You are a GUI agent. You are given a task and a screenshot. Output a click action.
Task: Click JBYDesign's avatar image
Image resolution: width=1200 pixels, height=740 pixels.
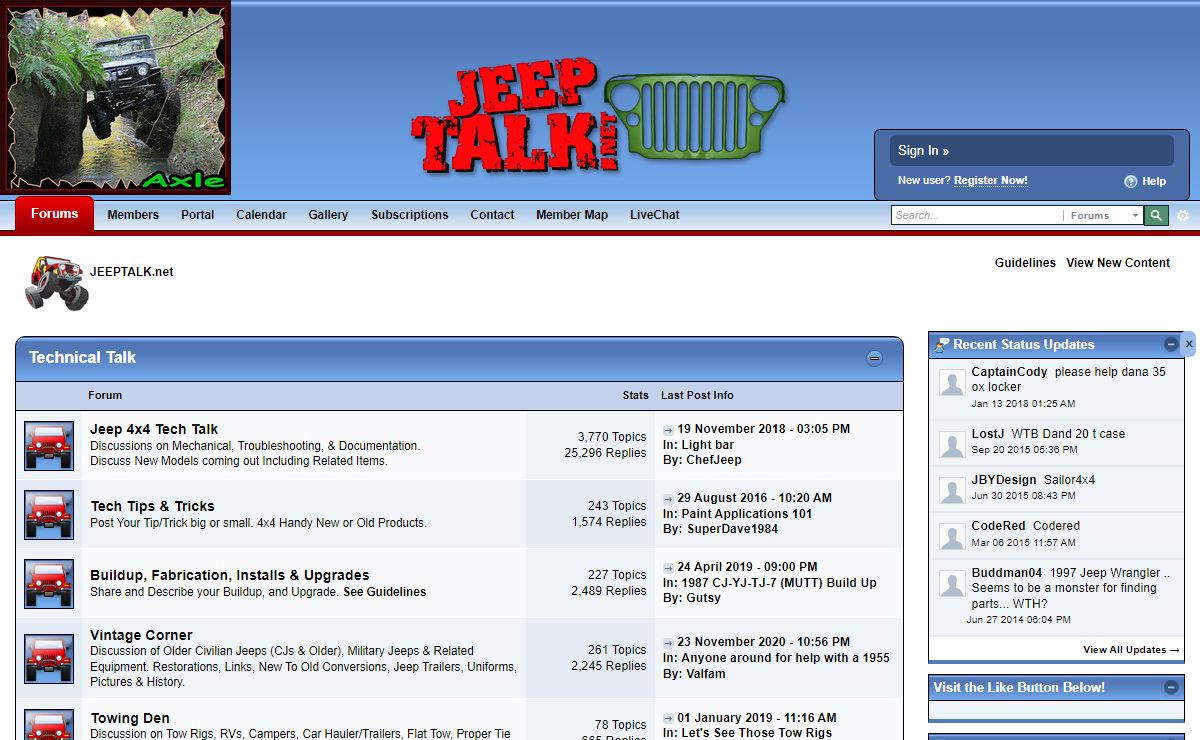point(952,490)
